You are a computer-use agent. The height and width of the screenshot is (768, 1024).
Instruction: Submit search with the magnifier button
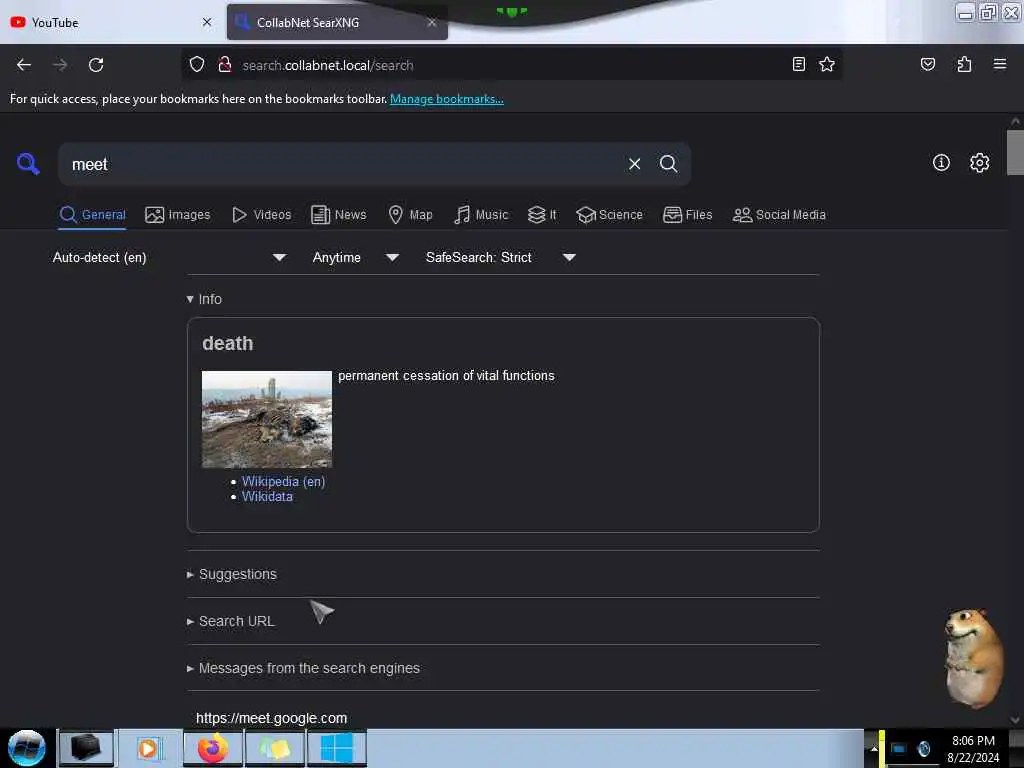pos(668,163)
